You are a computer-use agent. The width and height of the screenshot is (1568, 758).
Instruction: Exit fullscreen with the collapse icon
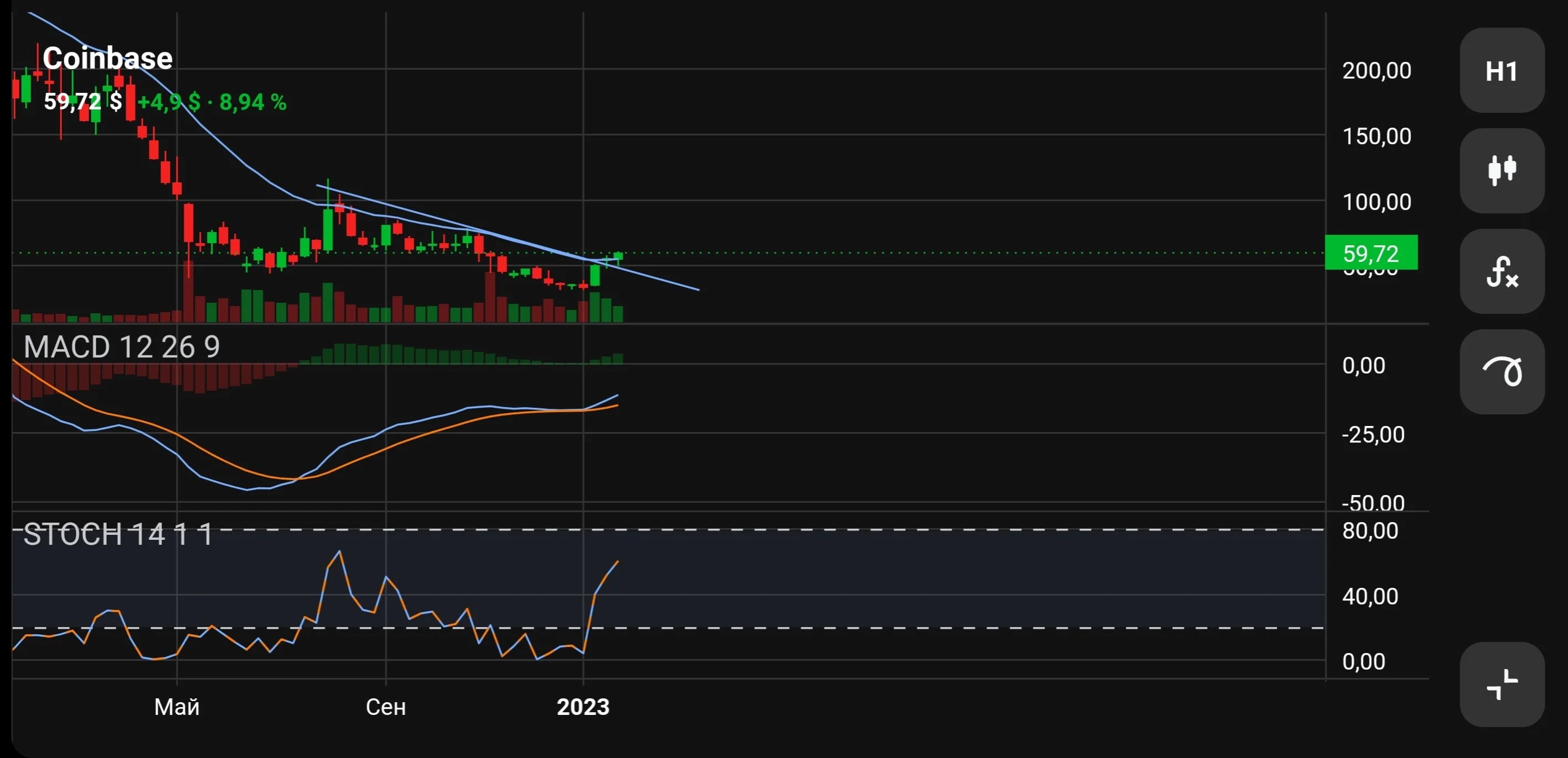(1502, 685)
